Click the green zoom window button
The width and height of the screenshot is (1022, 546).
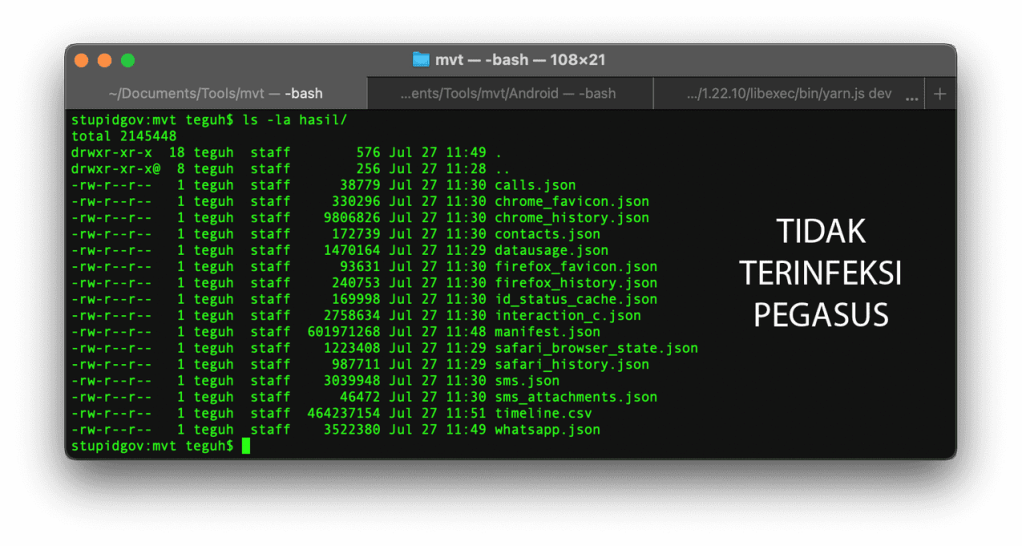point(128,61)
